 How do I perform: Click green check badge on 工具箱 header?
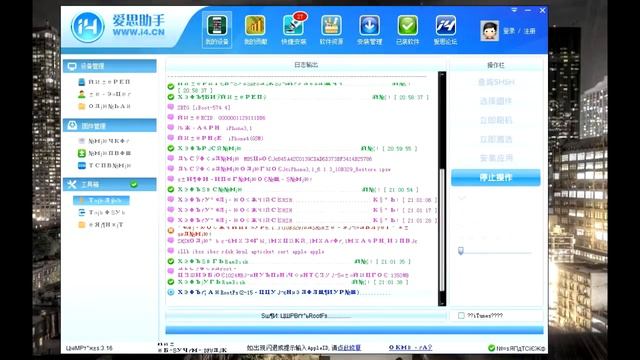(x=133, y=184)
